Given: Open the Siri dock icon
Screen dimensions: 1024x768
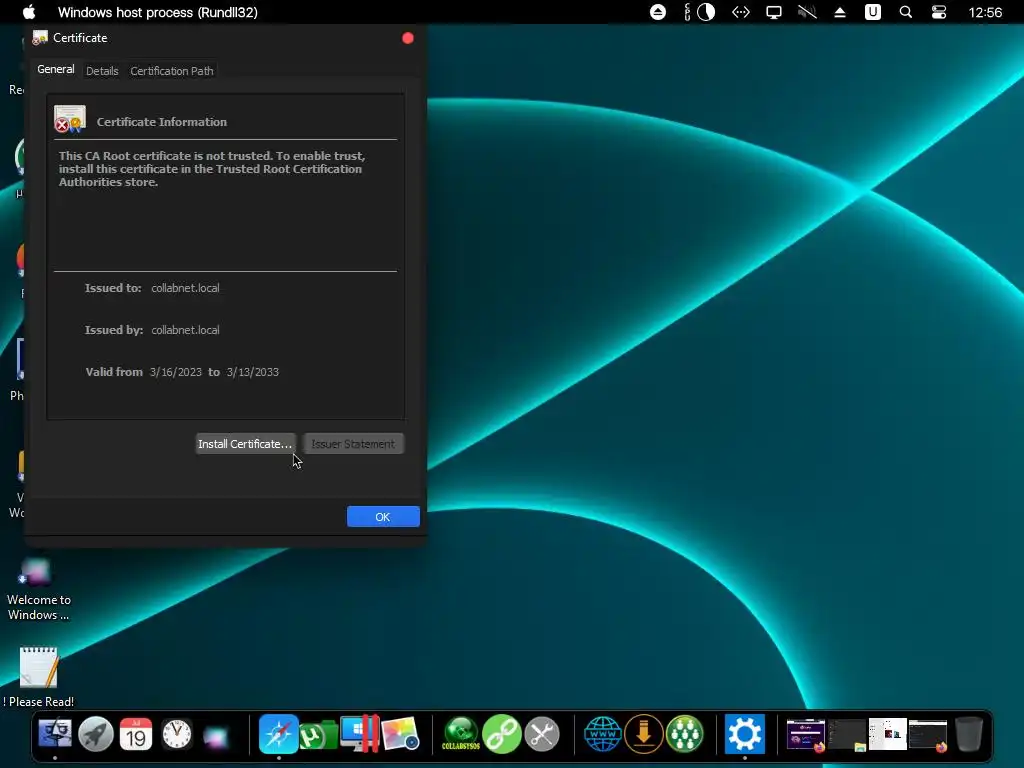Looking at the screenshot, I should click(x=216, y=735).
